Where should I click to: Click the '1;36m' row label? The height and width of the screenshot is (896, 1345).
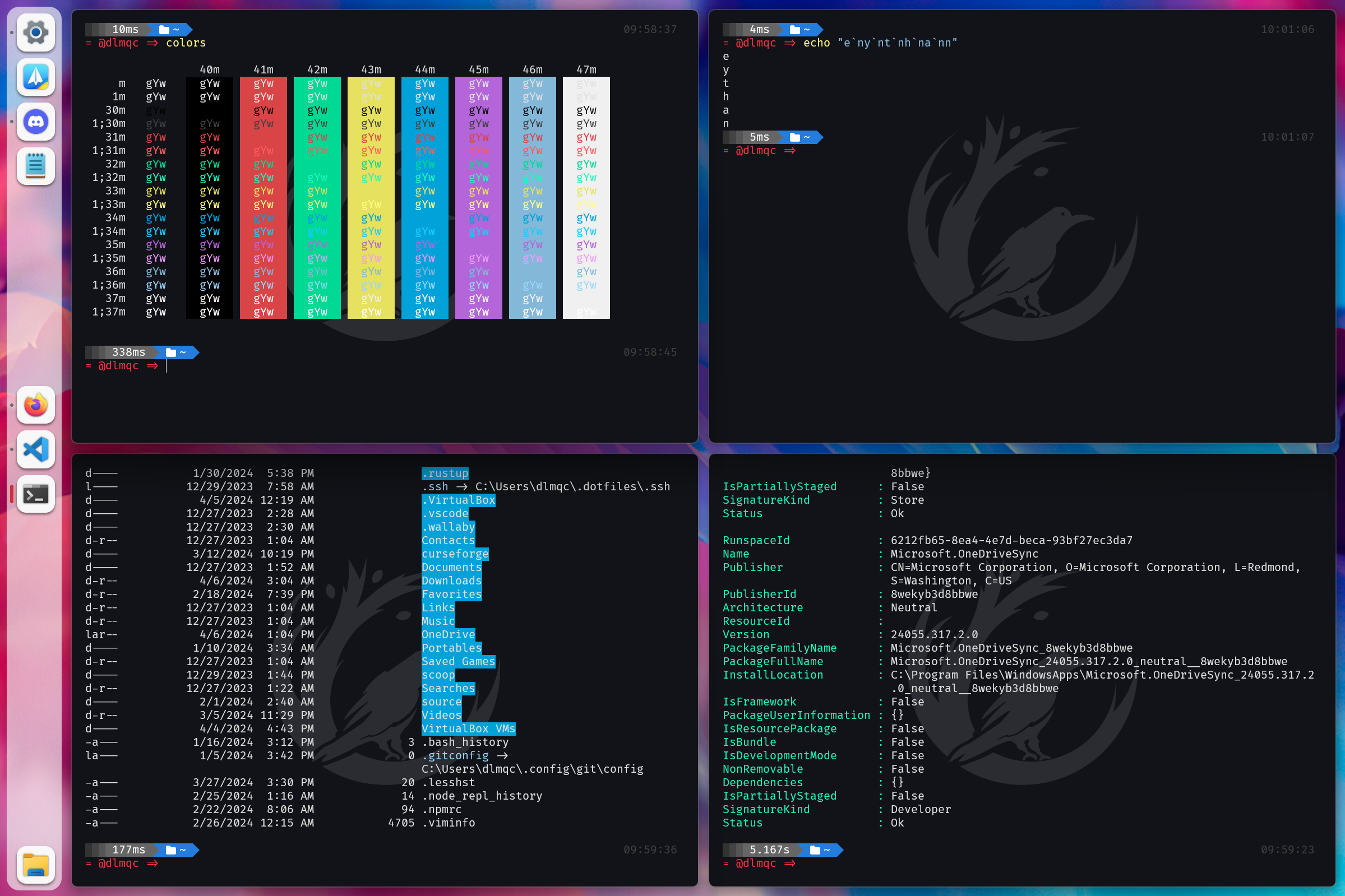(x=109, y=285)
